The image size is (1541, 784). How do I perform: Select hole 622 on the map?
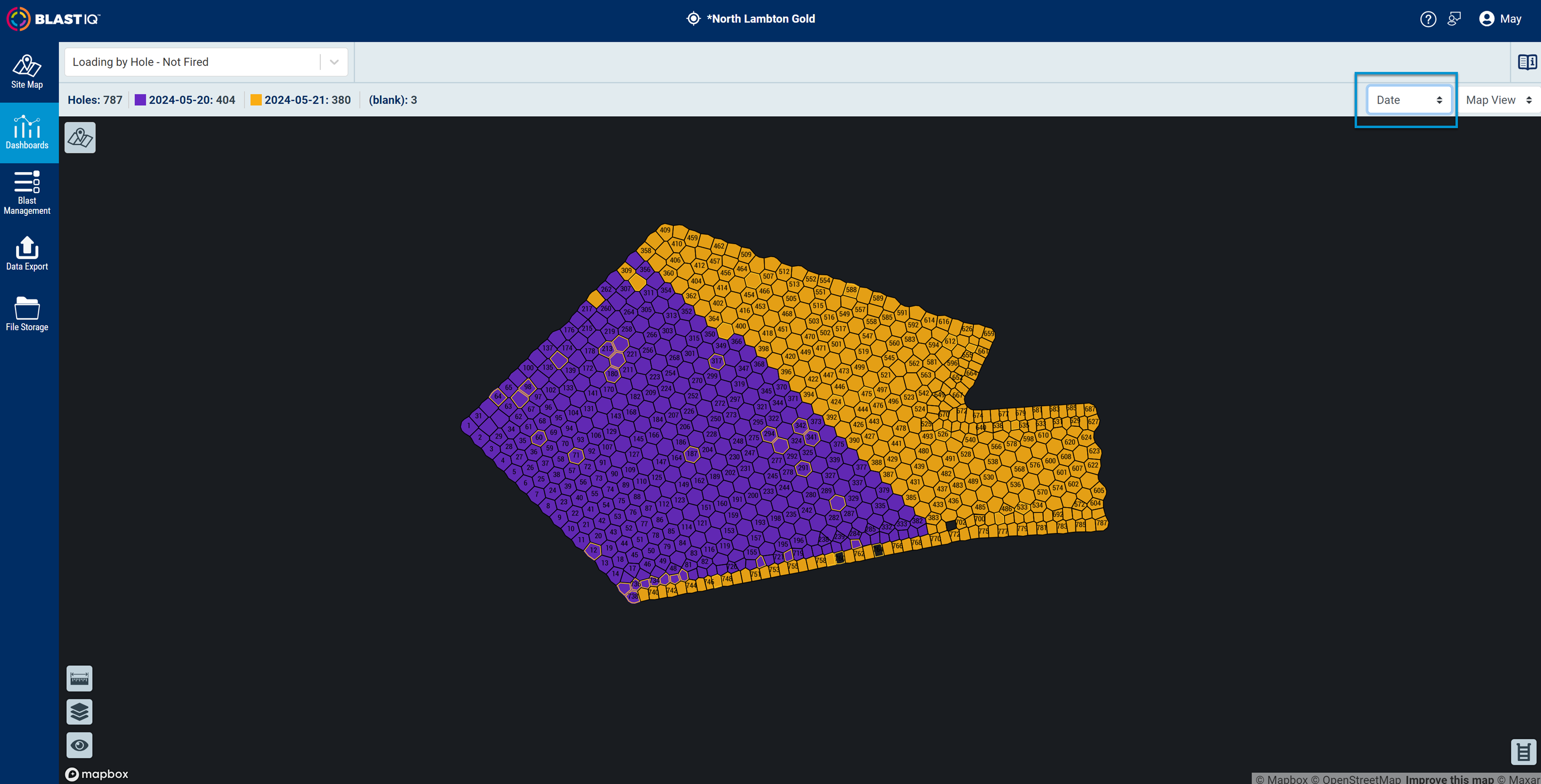pyautogui.click(x=1093, y=464)
